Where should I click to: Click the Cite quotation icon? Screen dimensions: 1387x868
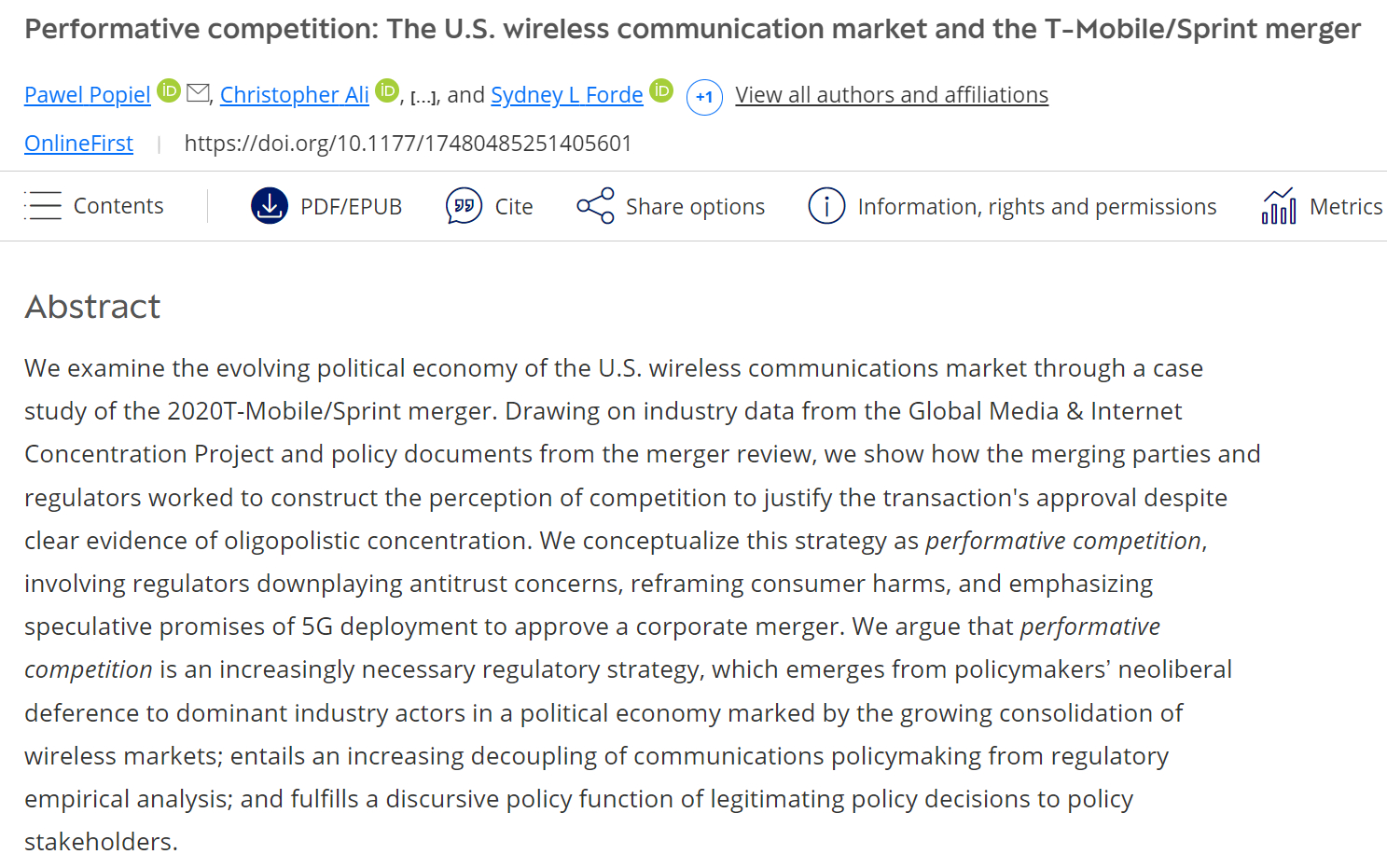pos(464,206)
